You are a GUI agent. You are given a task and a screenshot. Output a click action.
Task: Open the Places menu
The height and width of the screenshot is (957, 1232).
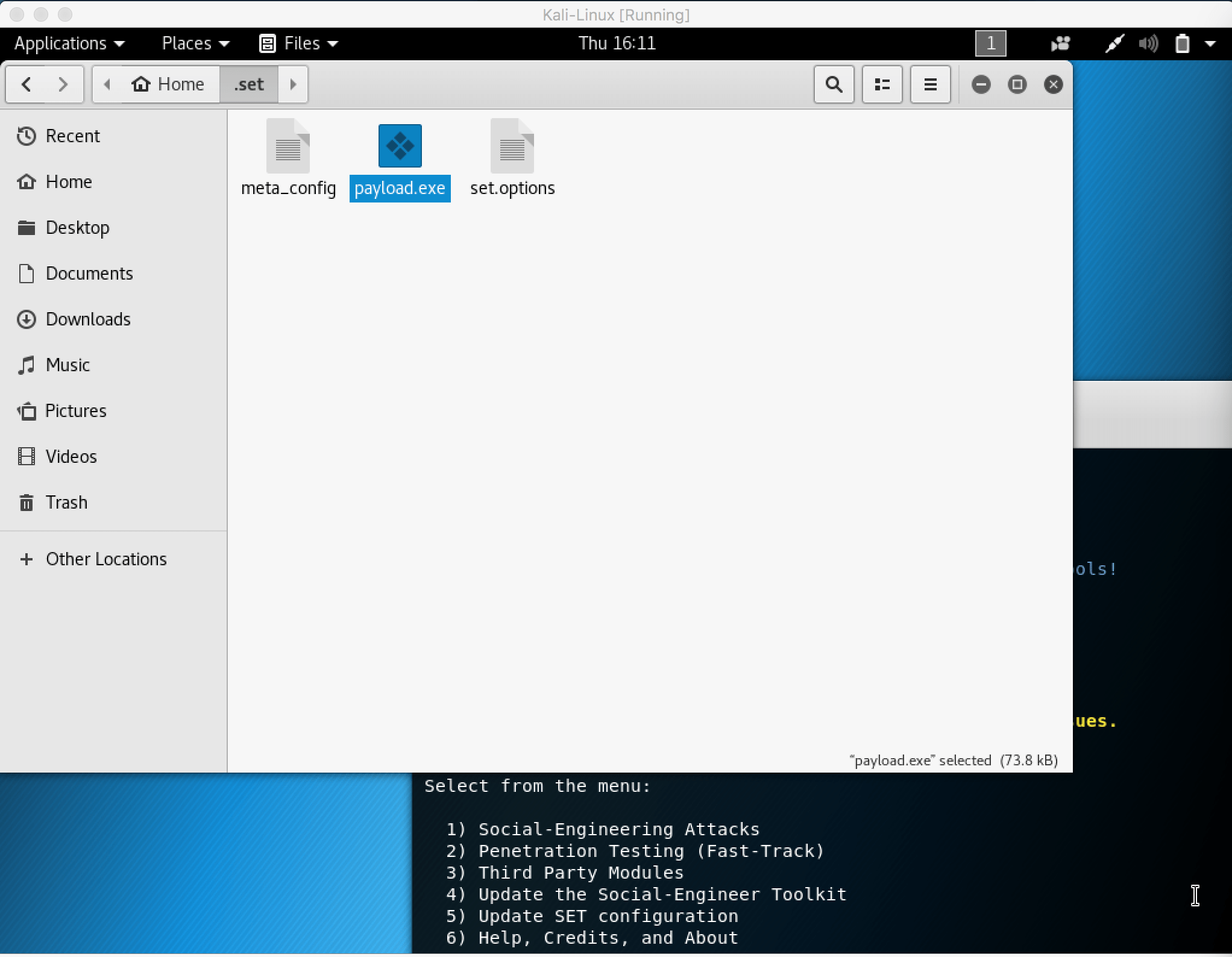195,43
